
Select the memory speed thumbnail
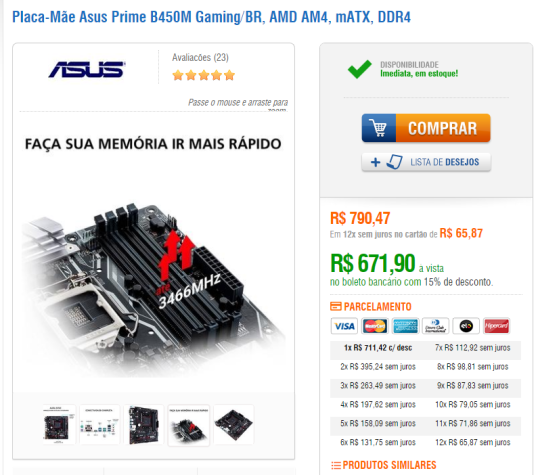(188, 426)
